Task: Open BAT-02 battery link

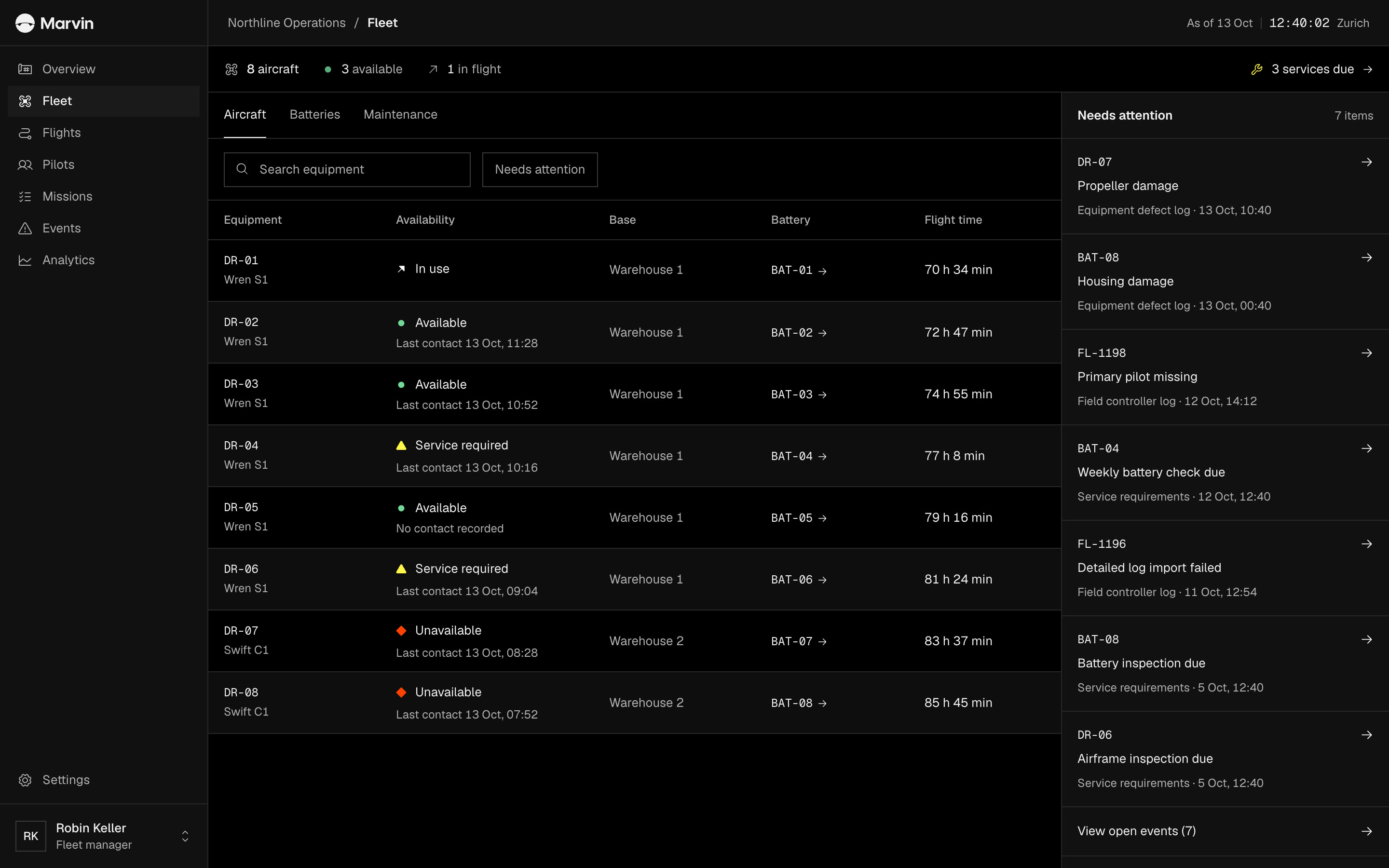Action: [799, 332]
